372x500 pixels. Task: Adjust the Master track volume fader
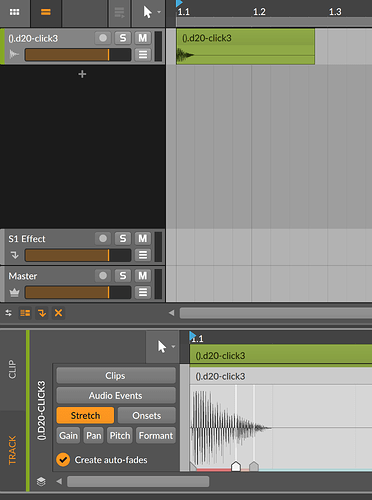pos(78,293)
